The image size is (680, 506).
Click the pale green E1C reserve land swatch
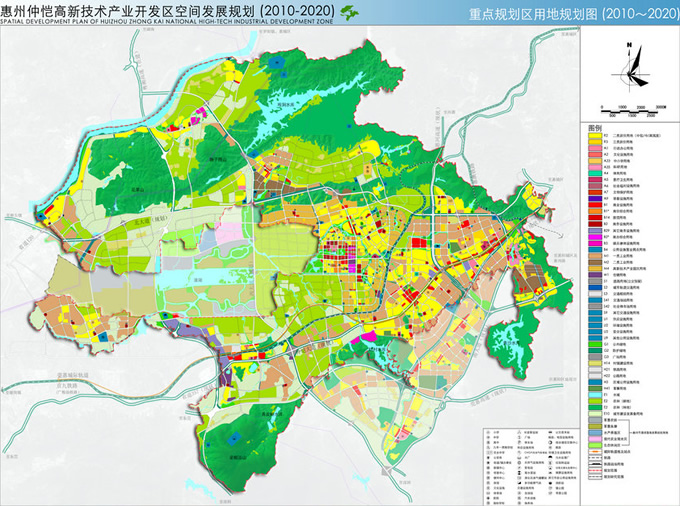(x=595, y=414)
